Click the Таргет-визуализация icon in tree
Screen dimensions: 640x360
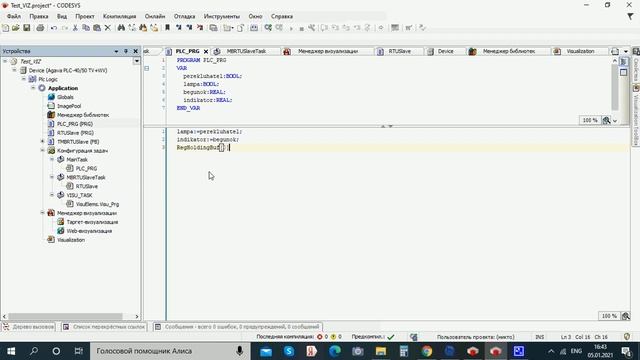coord(60,222)
